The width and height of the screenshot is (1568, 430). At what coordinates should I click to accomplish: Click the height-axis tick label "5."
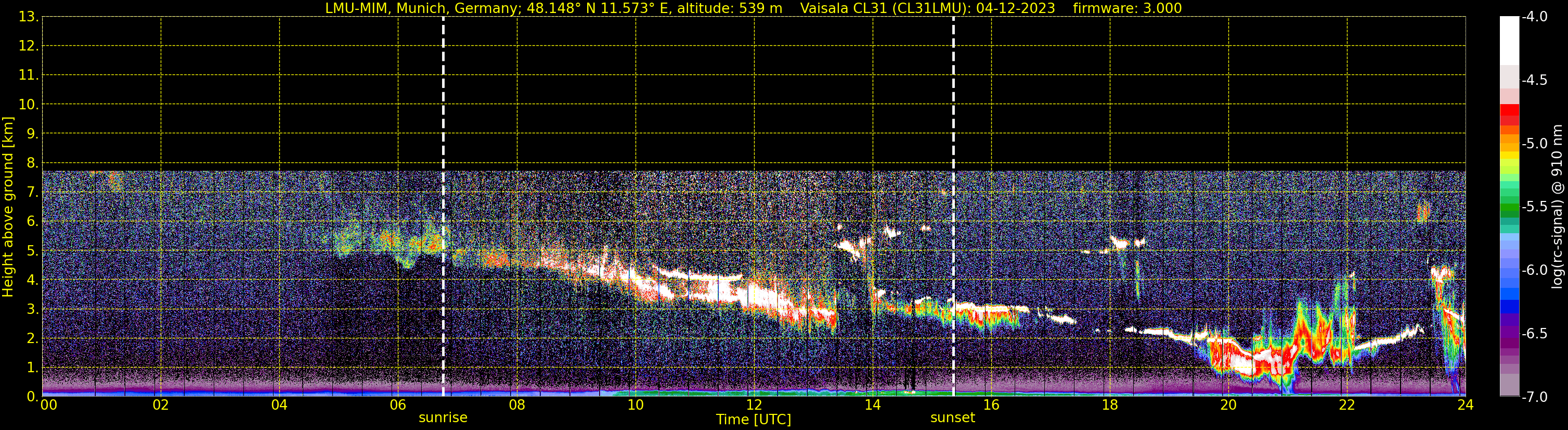33,250
